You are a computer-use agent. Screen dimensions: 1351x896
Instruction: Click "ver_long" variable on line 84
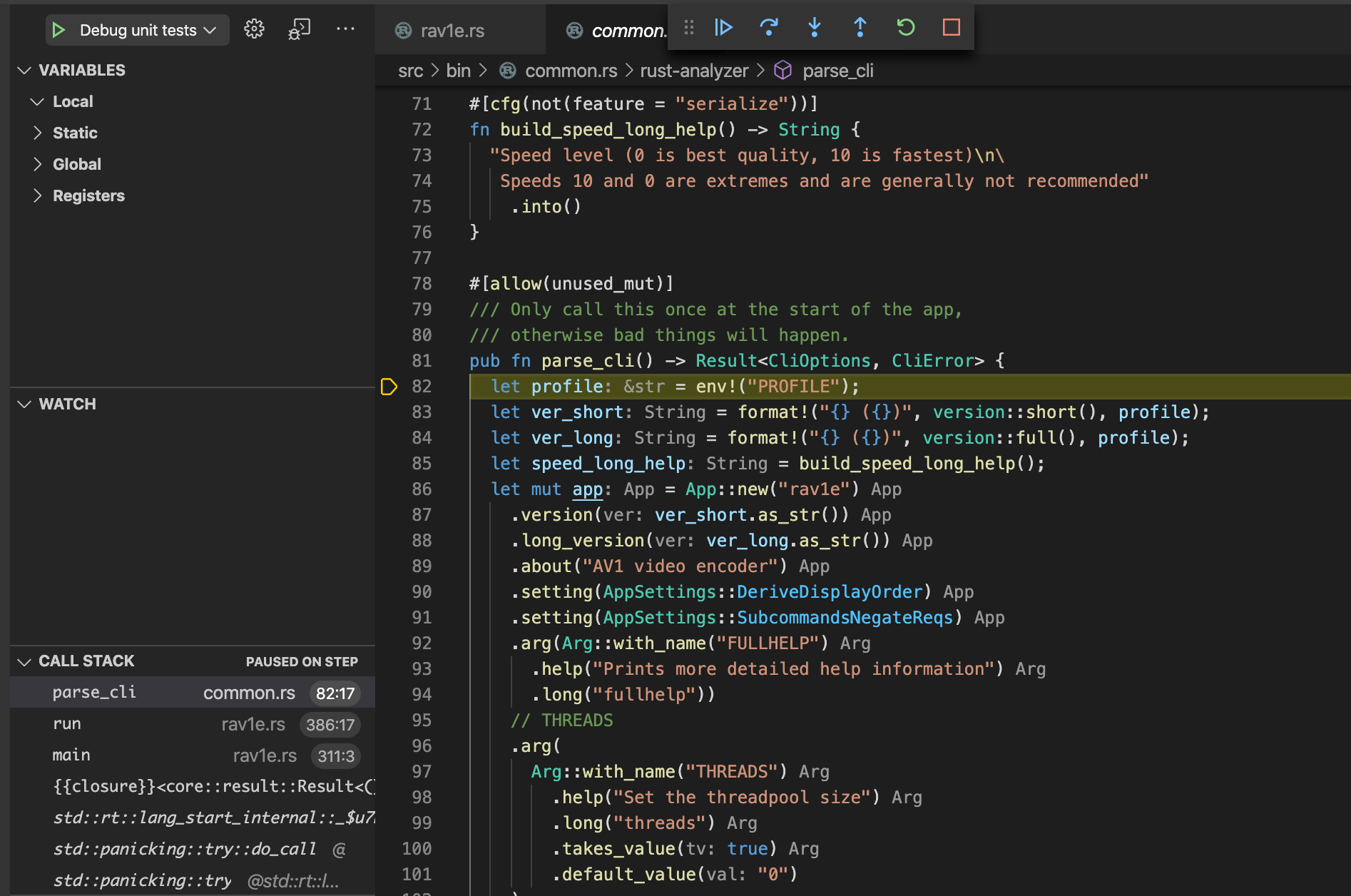coord(572,438)
